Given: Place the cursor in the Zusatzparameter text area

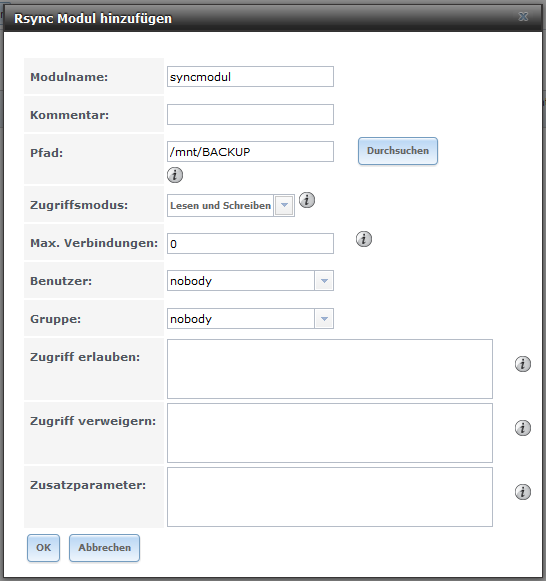Looking at the screenshot, I should tap(330, 497).
